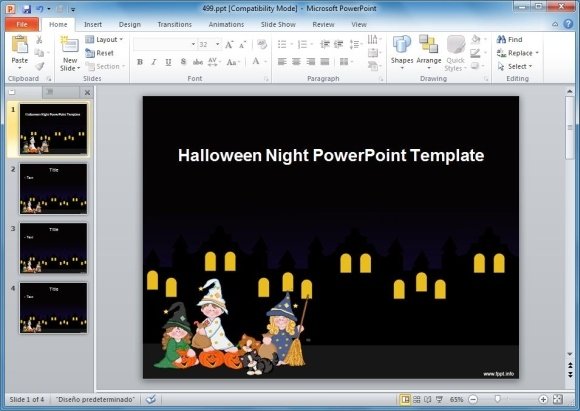Switch to the Design tab
The image size is (580, 411).
129,24
